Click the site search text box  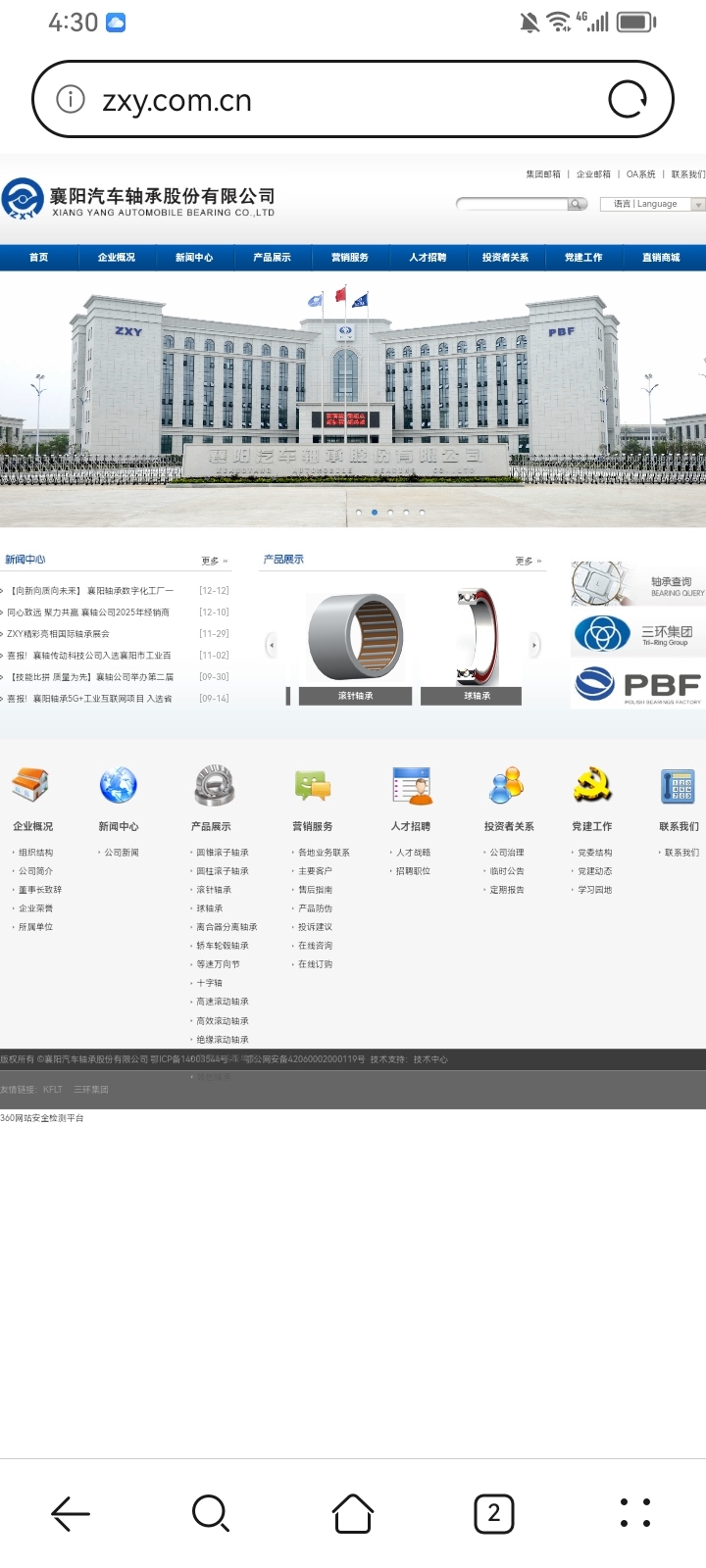[x=513, y=204]
